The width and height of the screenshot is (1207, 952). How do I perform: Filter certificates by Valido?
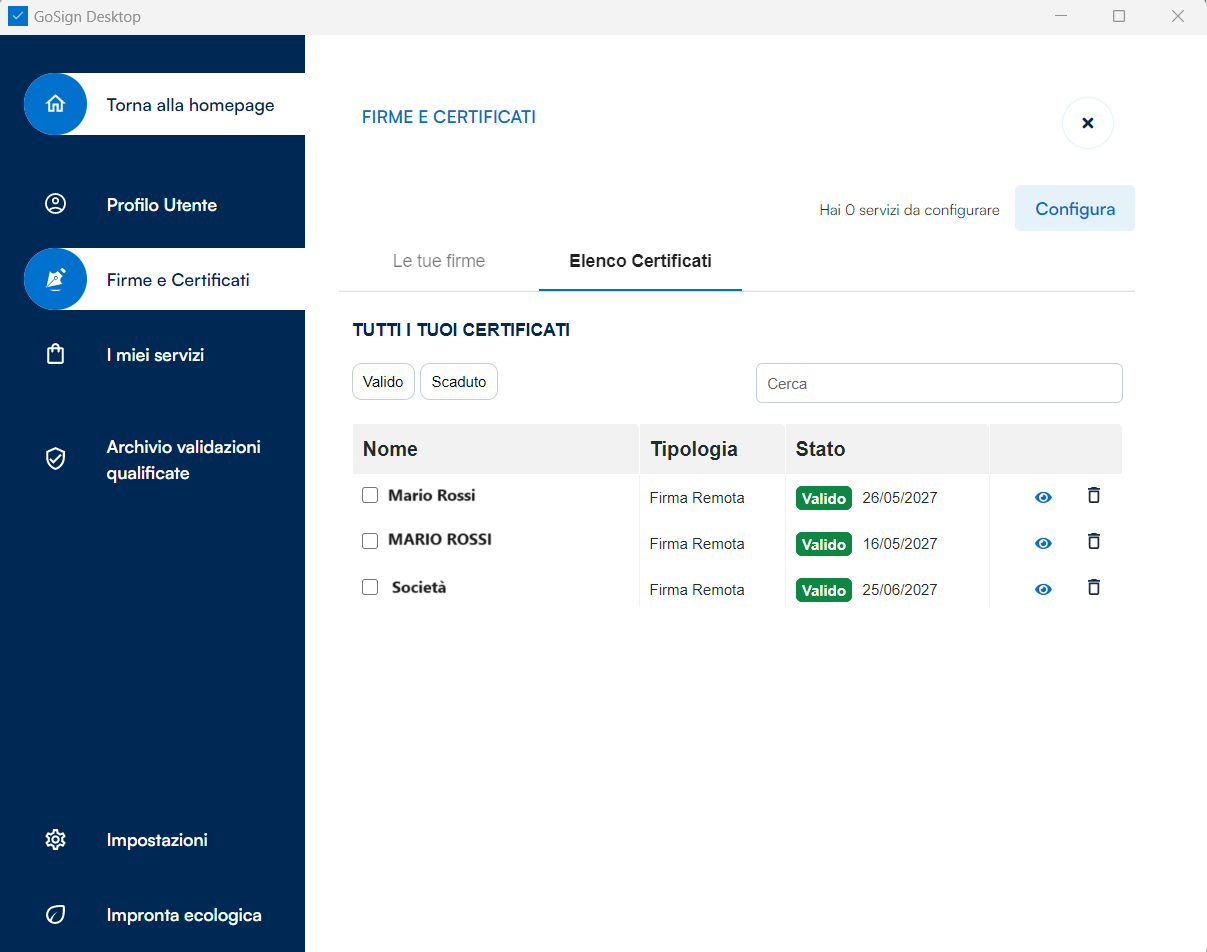click(x=383, y=382)
